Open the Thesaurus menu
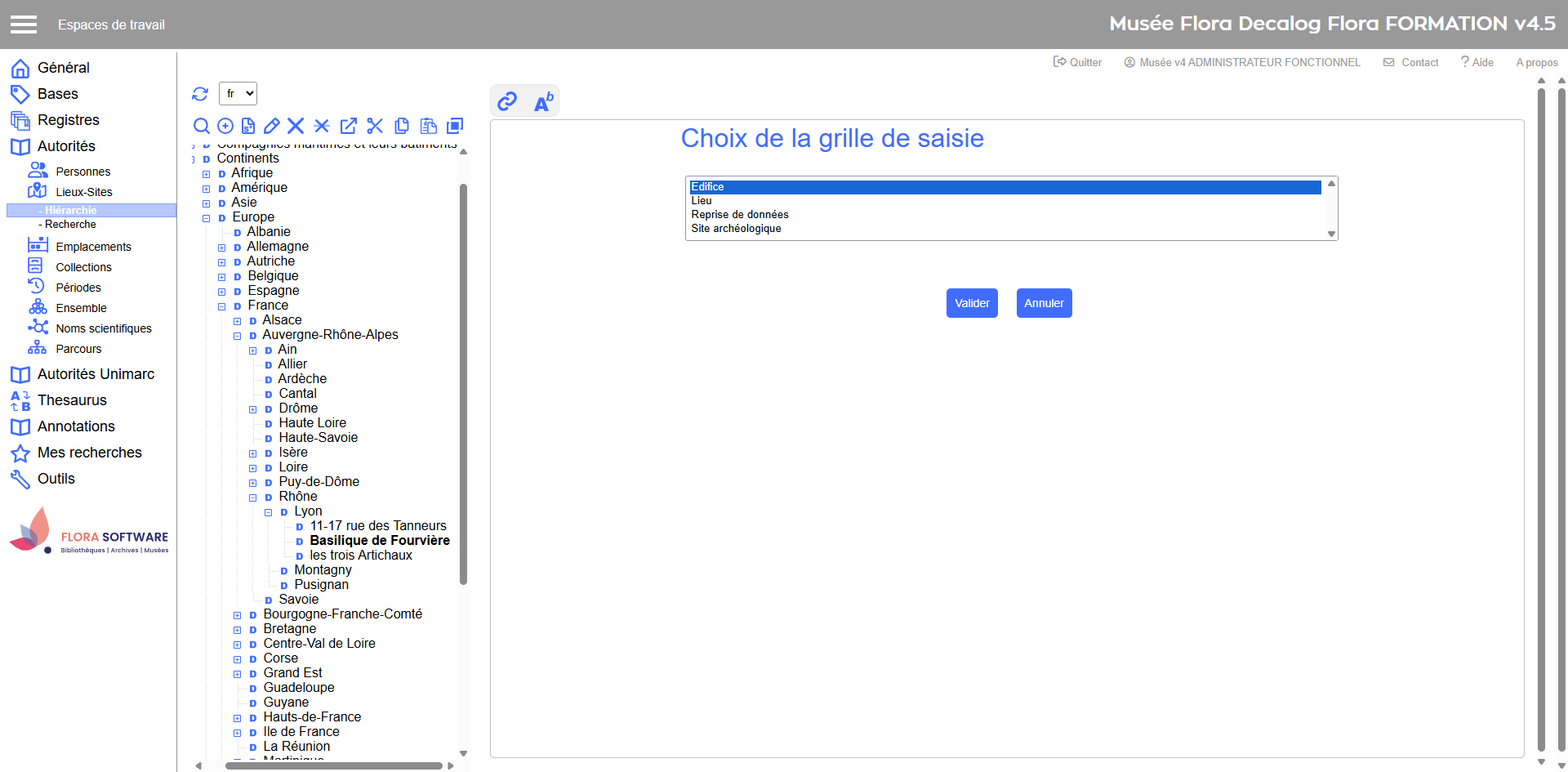 coord(72,400)
